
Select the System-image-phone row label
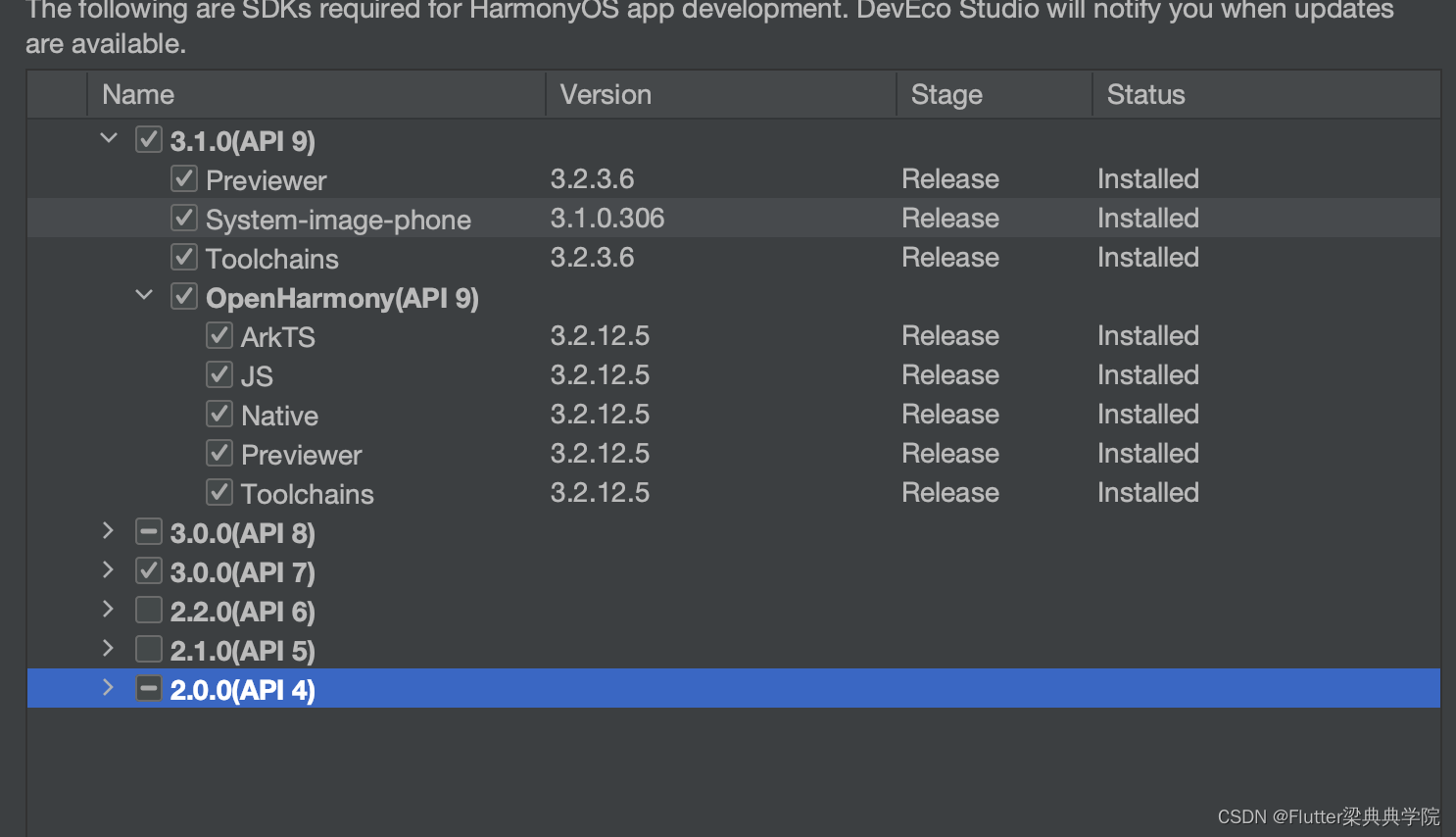(x=338, y=220)
